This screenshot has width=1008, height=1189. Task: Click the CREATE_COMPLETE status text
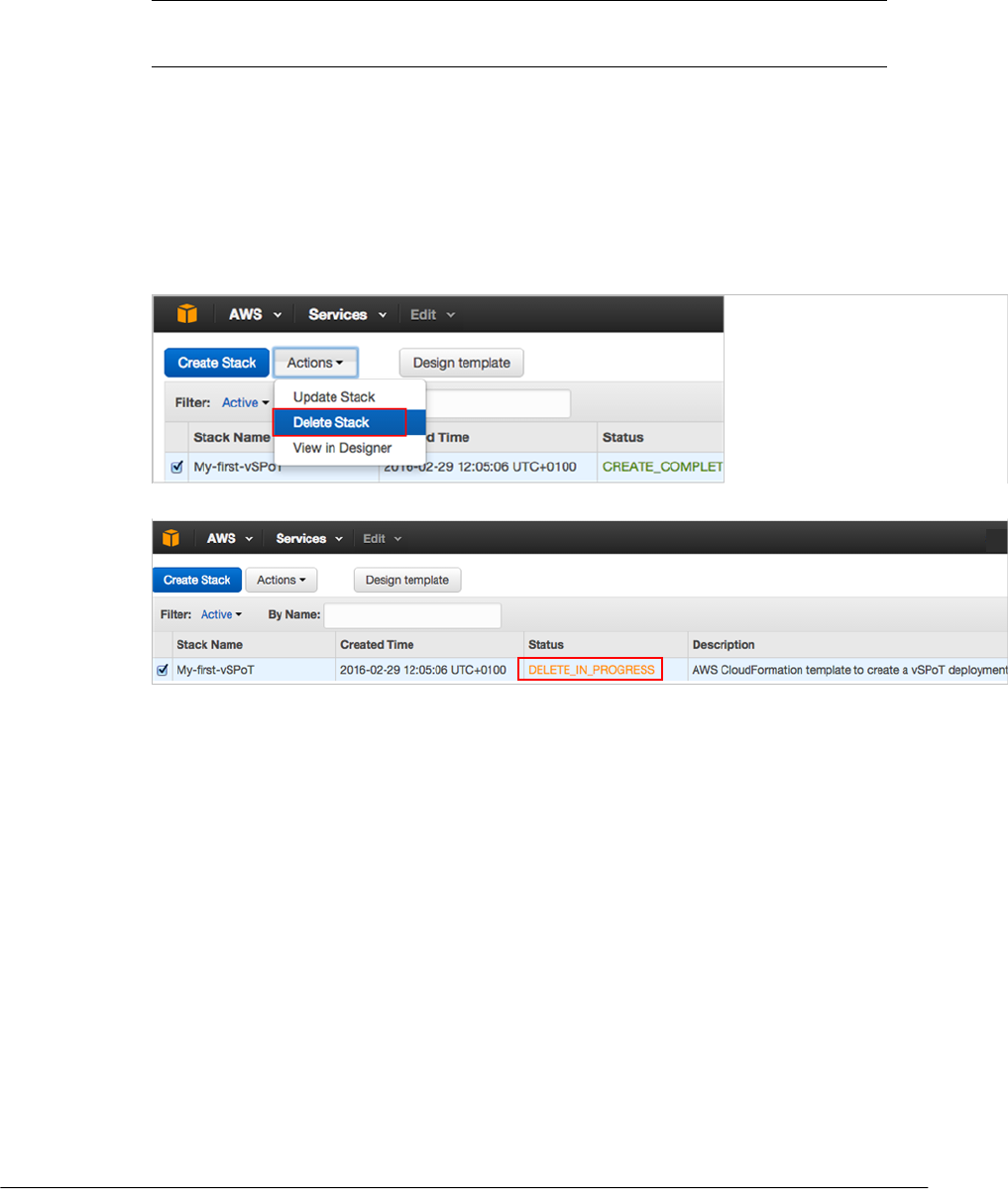663,467
